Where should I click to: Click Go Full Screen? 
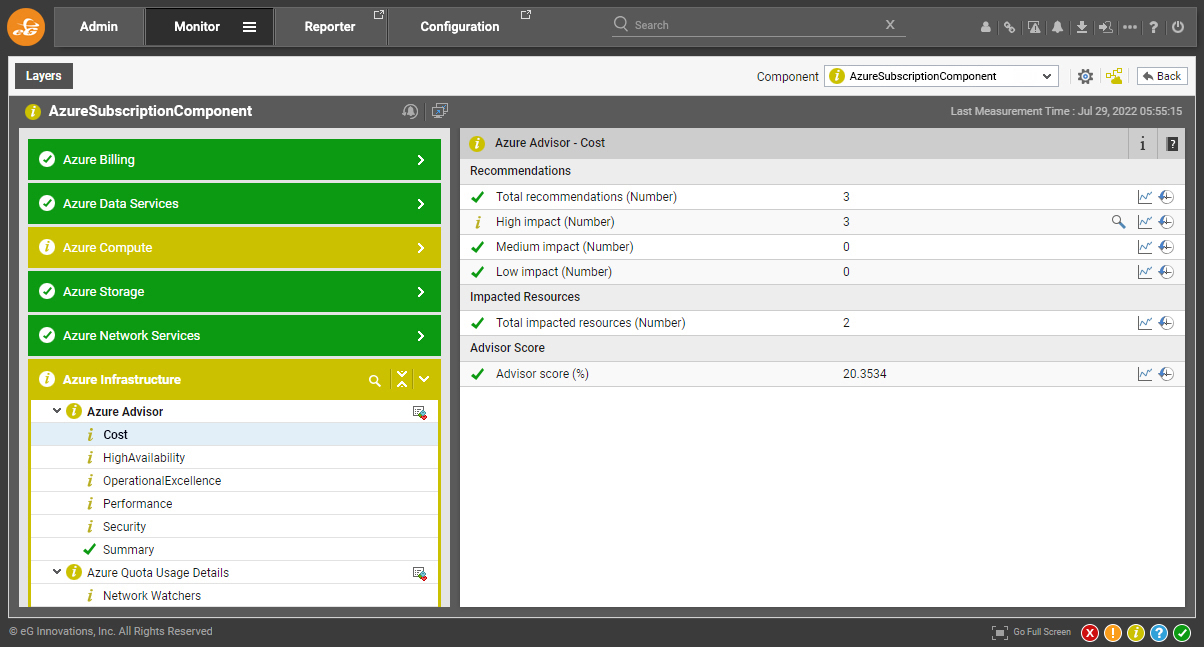[x=1031, y=632]
